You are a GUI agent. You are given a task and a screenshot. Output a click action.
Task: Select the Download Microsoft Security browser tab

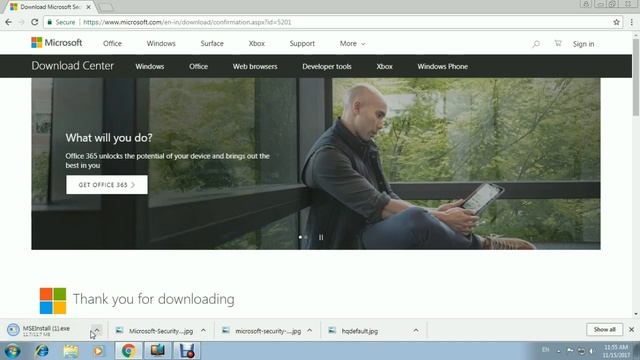pos(49,7)
